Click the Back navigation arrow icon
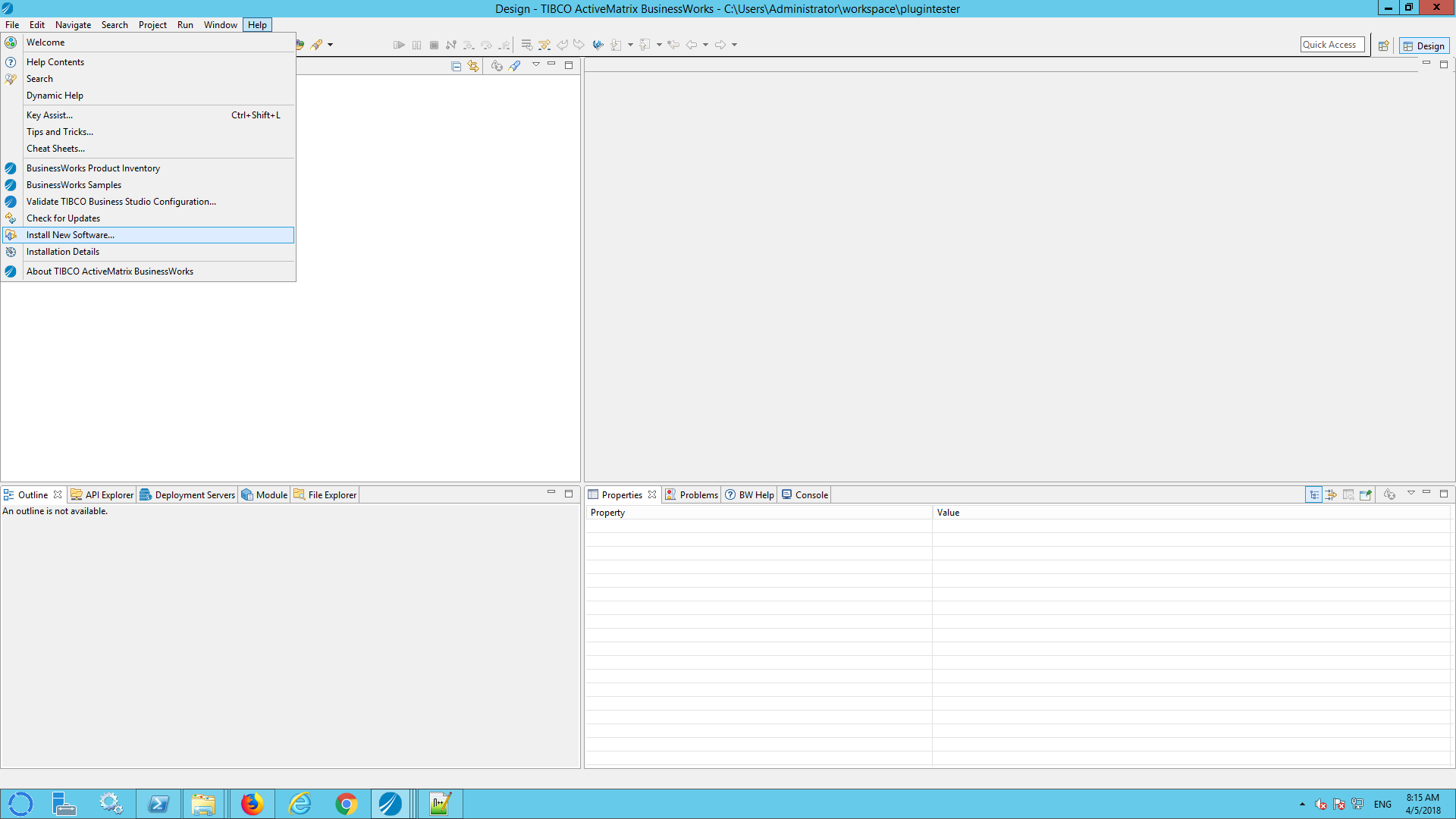This screenshot has height=819, width=1456. pos(692,45)
